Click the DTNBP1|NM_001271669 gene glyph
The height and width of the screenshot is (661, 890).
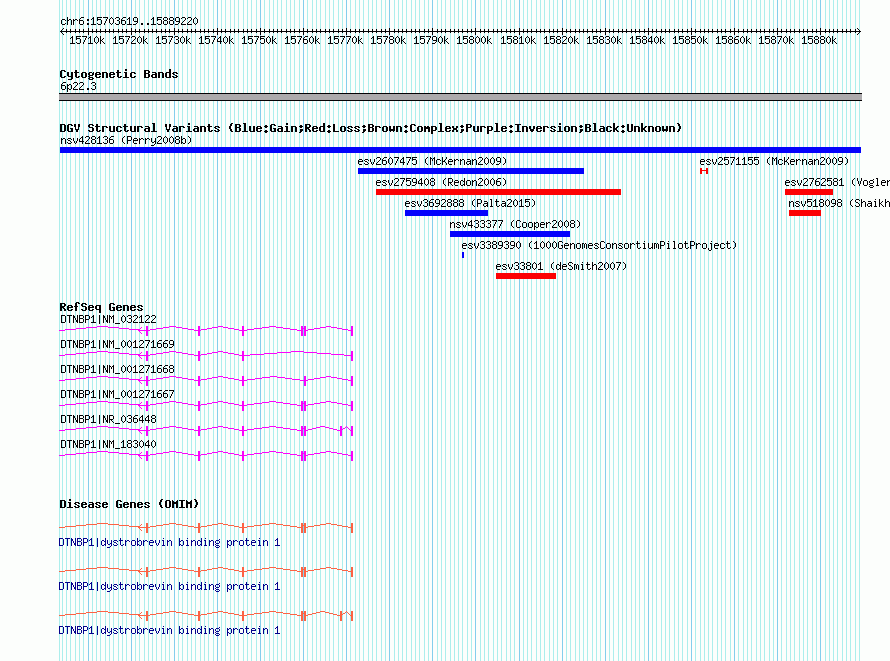(x=206, y=355)
